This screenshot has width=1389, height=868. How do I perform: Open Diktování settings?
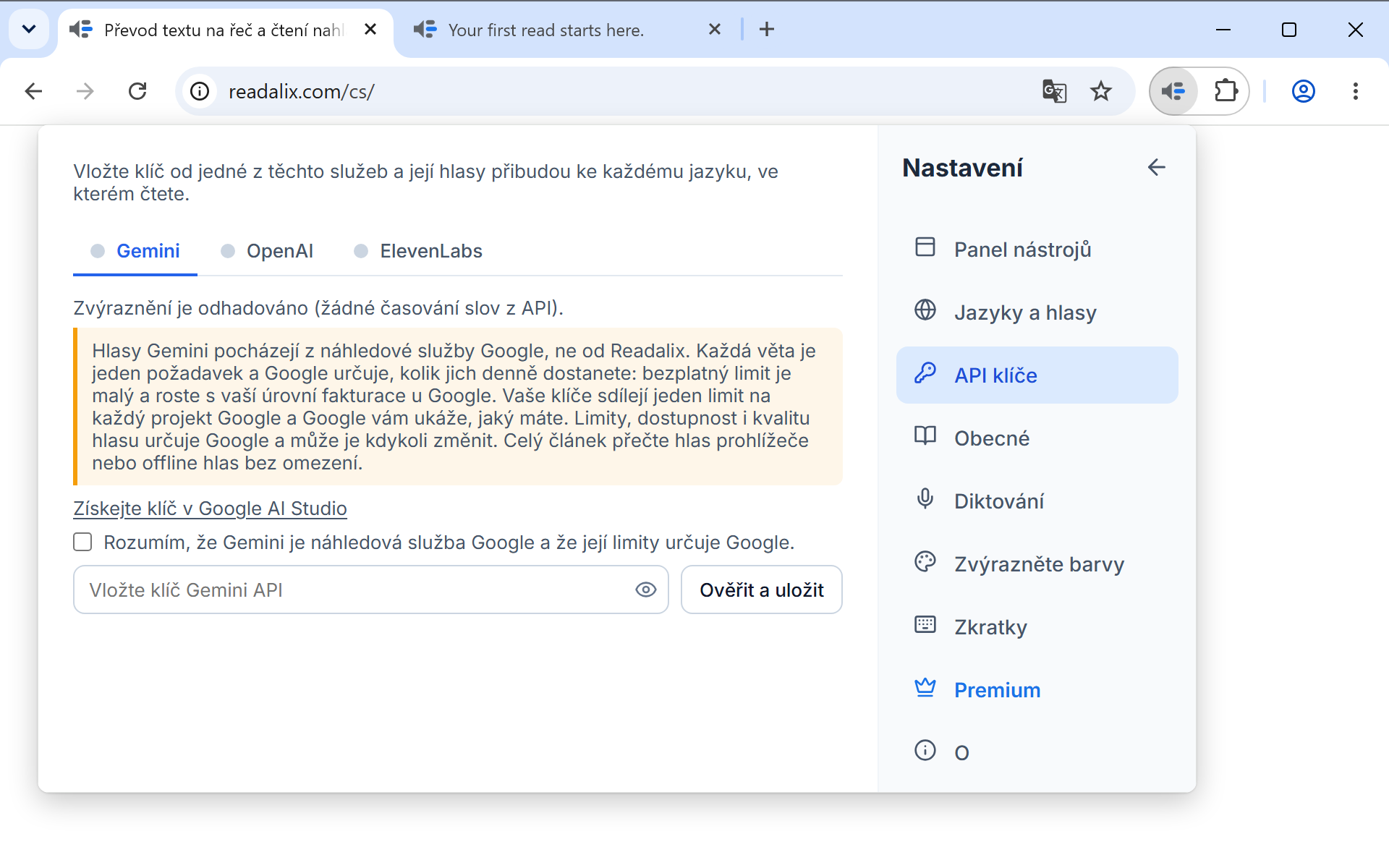[1037, 501]
